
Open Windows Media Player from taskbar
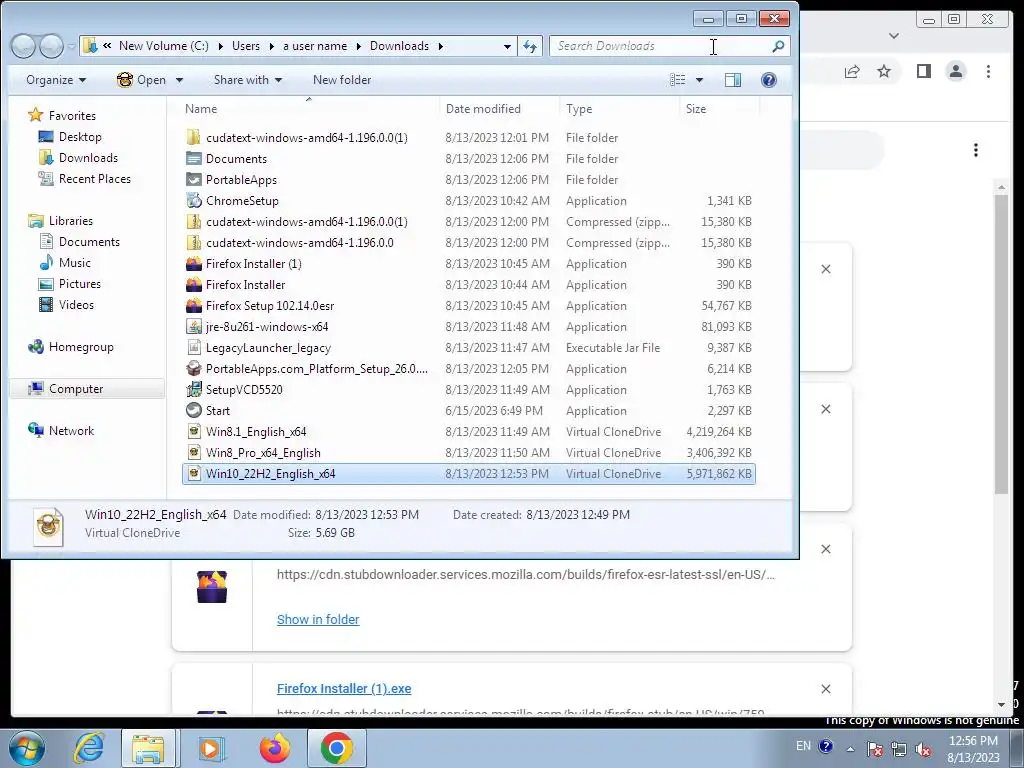pyautogui.click(x=210, y=748)
